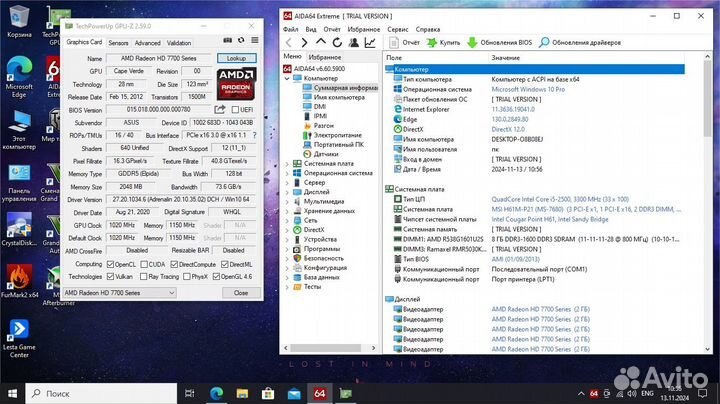Screen dimensions: 720x404
Task: Expand the Хранение данных tree node
Action: point(287,211)
